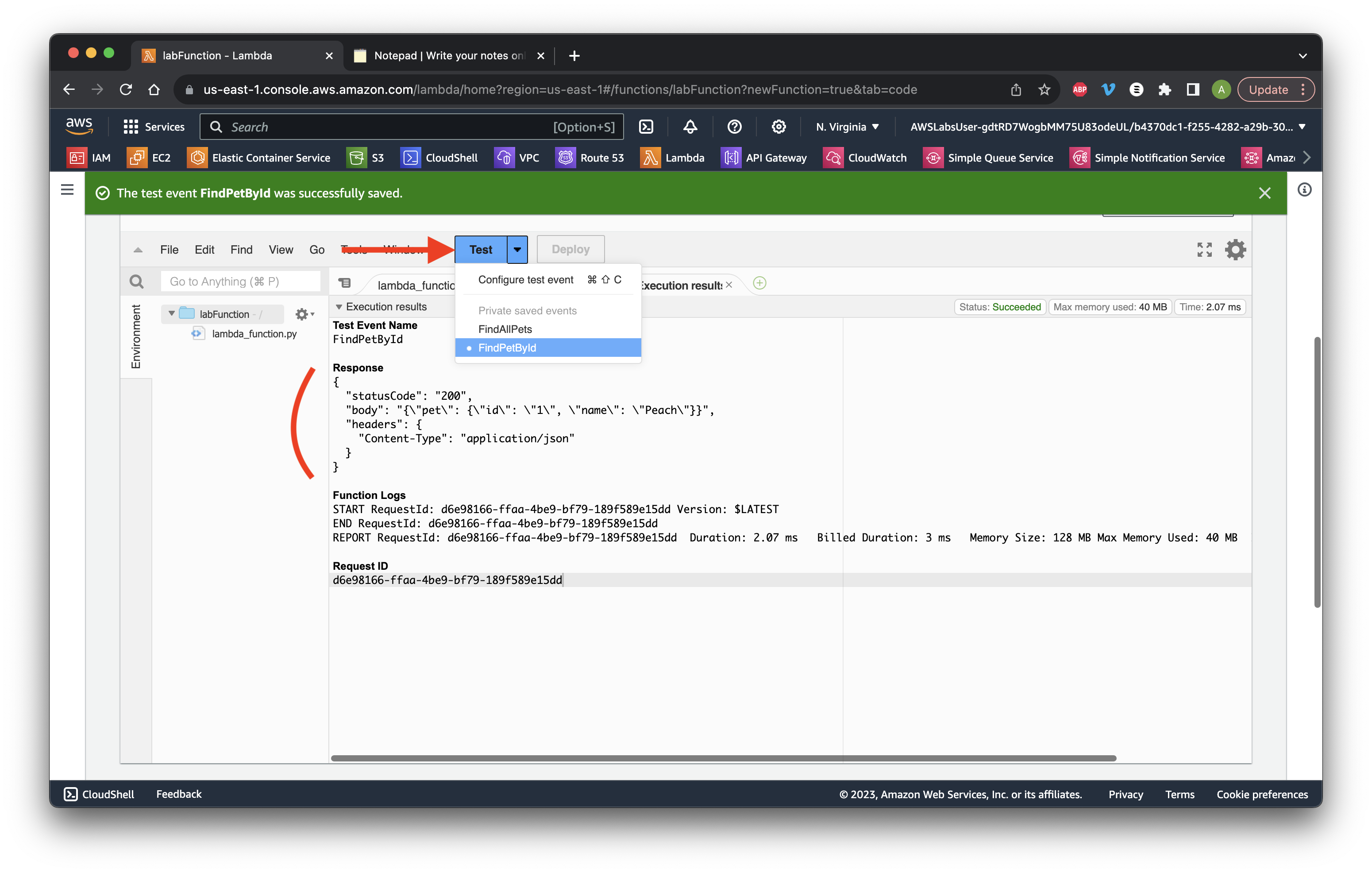Click the AWS logo home icon

79,126
